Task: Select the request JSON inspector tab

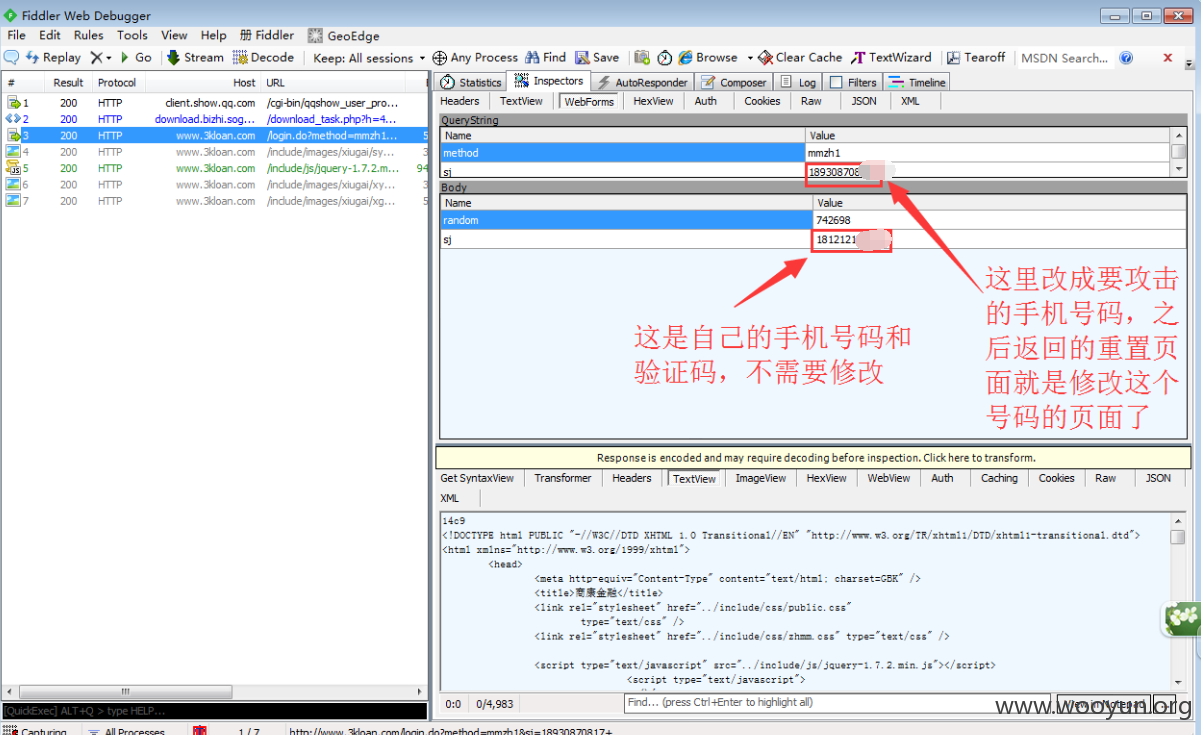Action: 864,101
